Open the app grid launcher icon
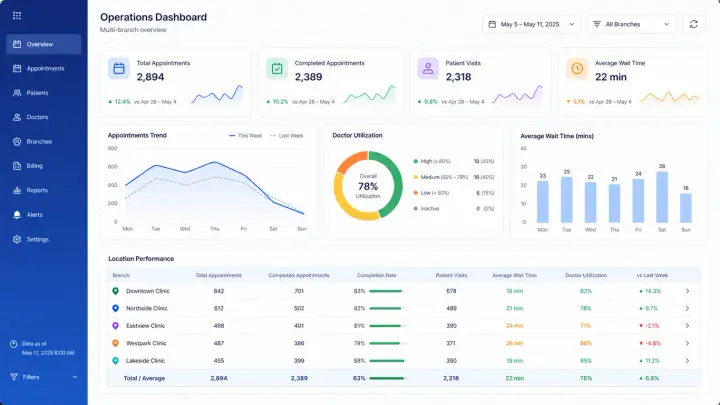 tap(17, 16)
